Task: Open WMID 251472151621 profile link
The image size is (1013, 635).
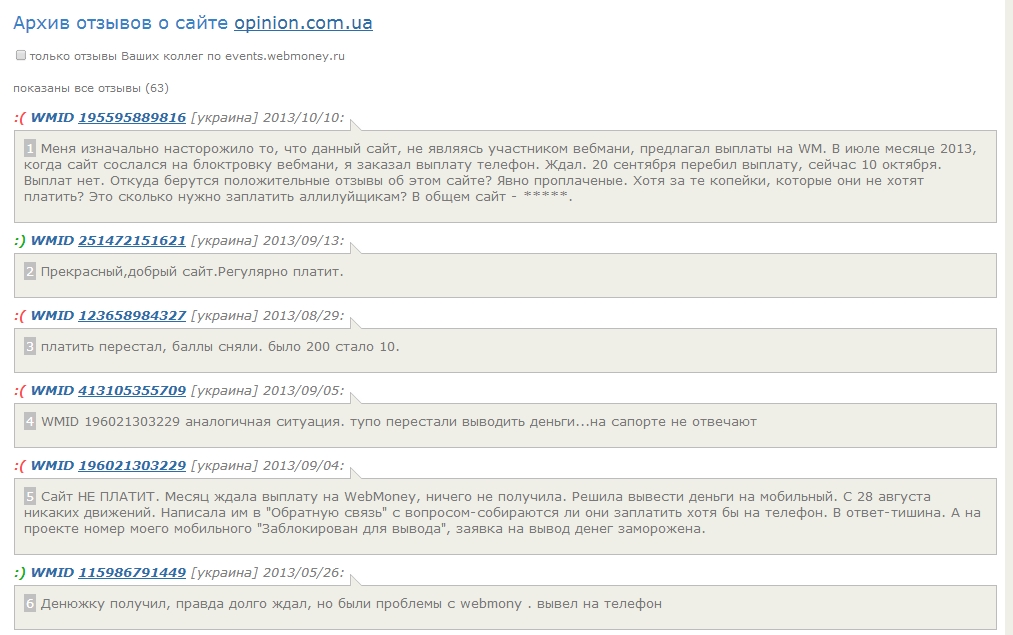Action: (132, 241)
